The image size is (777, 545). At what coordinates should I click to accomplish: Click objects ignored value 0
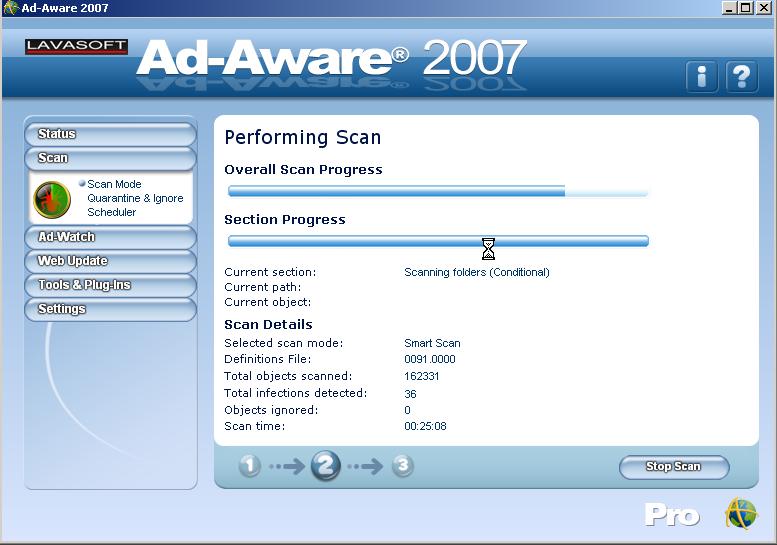pyautogui.click(x=407, y=410)
